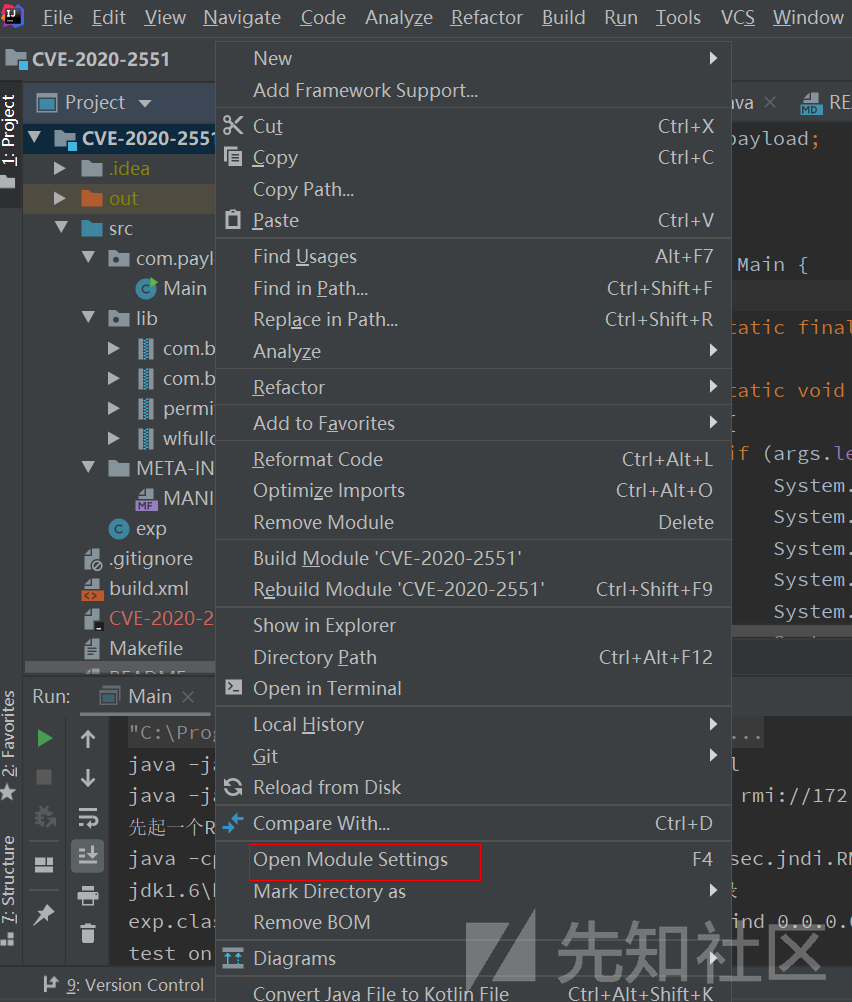This screenshot has height=1002, width=852.
Task: Expand the .idea folder
Action: pos(60,168)
